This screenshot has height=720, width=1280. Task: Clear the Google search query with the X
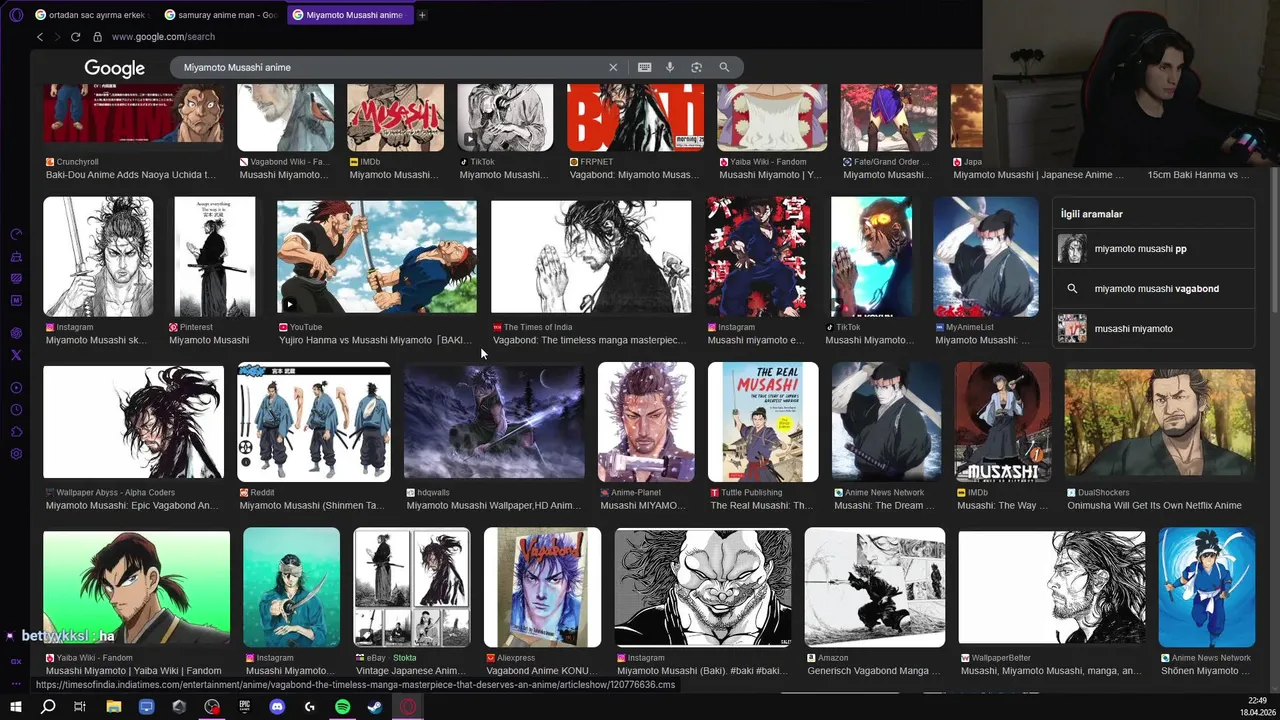coord(613,67)
